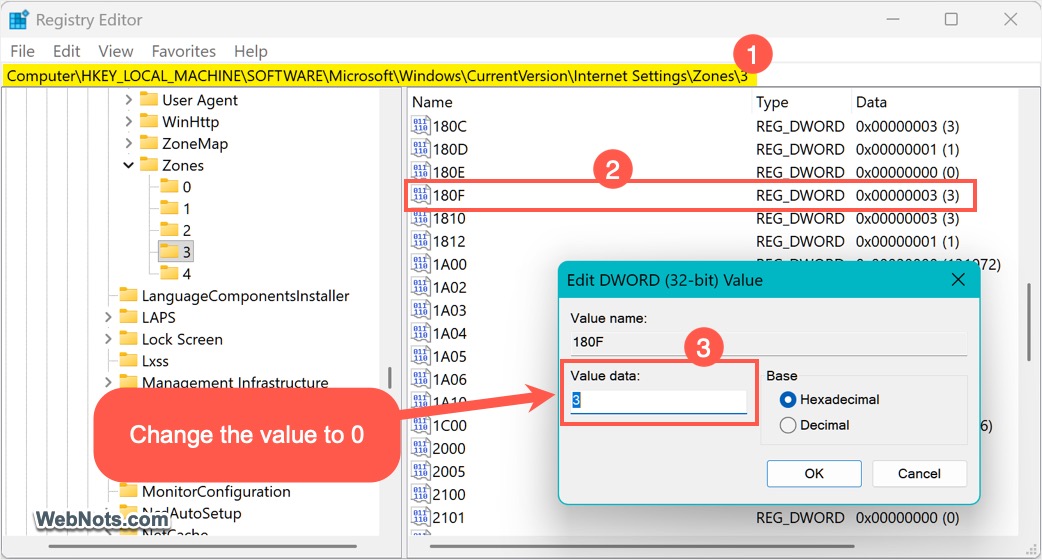
Task: Select the 180F DWORD value icon
Action: point(421,195)
